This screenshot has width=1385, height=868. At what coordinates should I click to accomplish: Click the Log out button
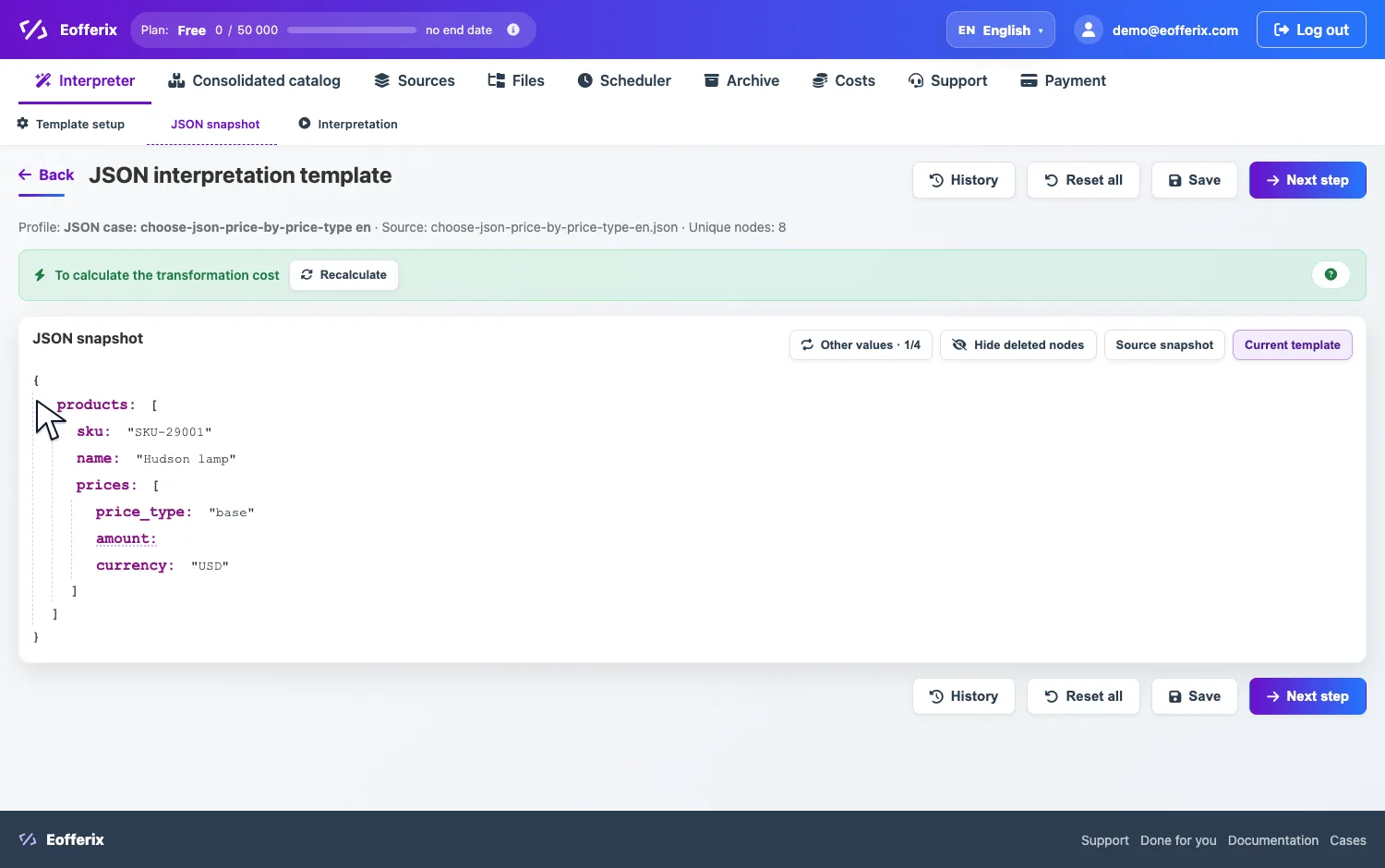click(x=1311, y=30)
